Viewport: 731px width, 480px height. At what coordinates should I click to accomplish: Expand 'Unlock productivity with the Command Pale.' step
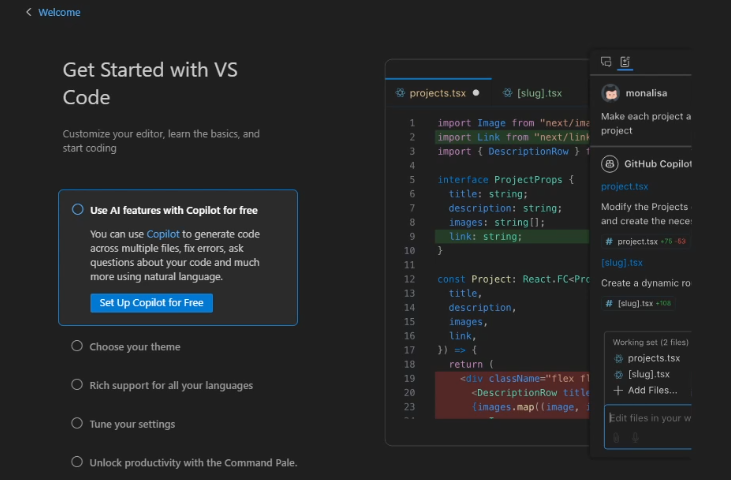[193, 462]
